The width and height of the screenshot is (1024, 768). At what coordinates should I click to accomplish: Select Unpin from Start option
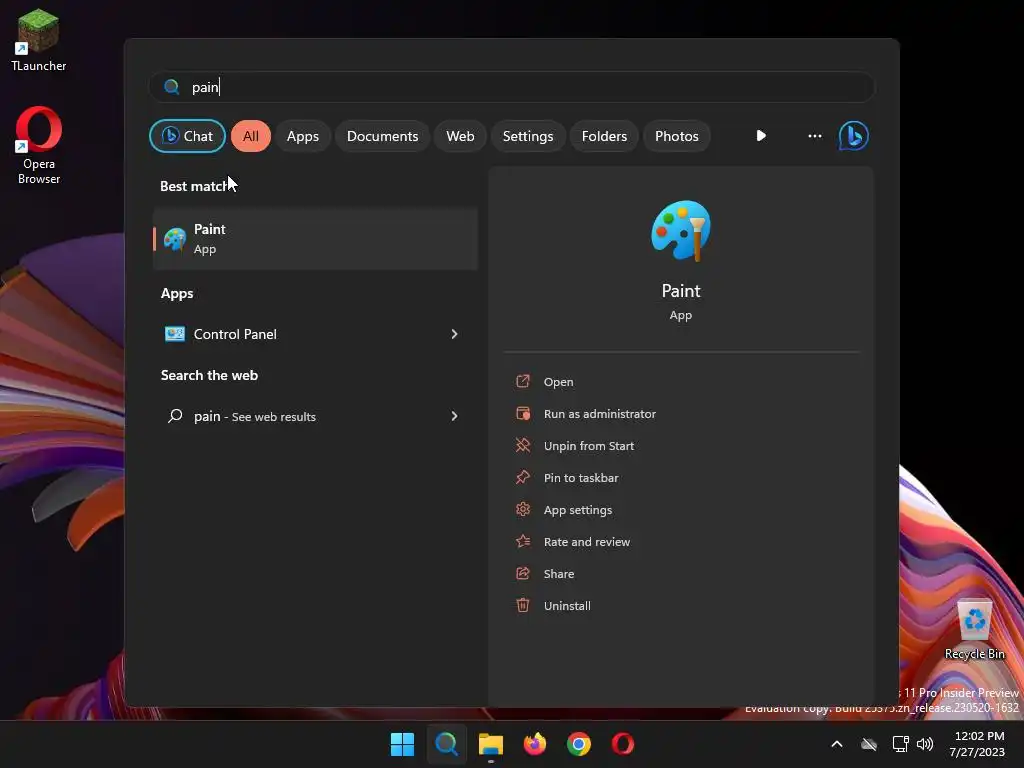point(588,445)
